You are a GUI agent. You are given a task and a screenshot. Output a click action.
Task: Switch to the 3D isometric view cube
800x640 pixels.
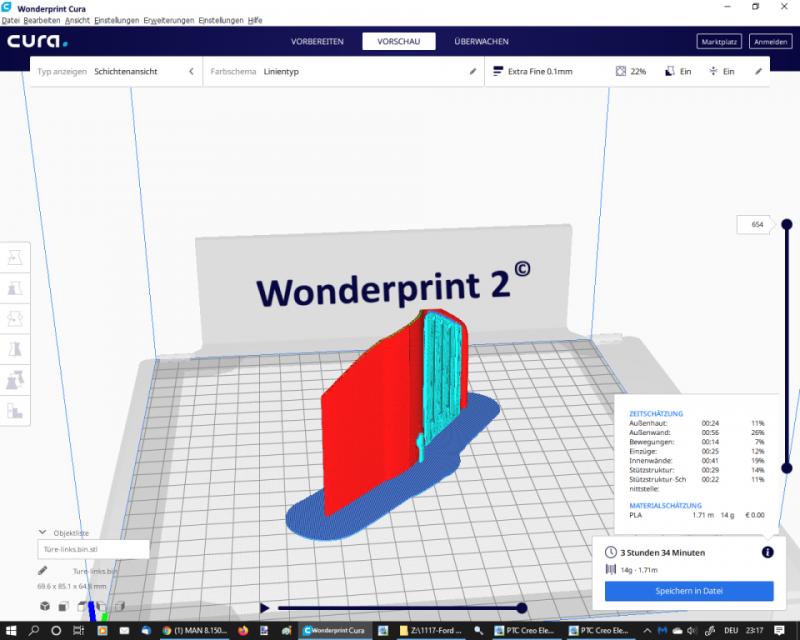(x=45, y=606)
